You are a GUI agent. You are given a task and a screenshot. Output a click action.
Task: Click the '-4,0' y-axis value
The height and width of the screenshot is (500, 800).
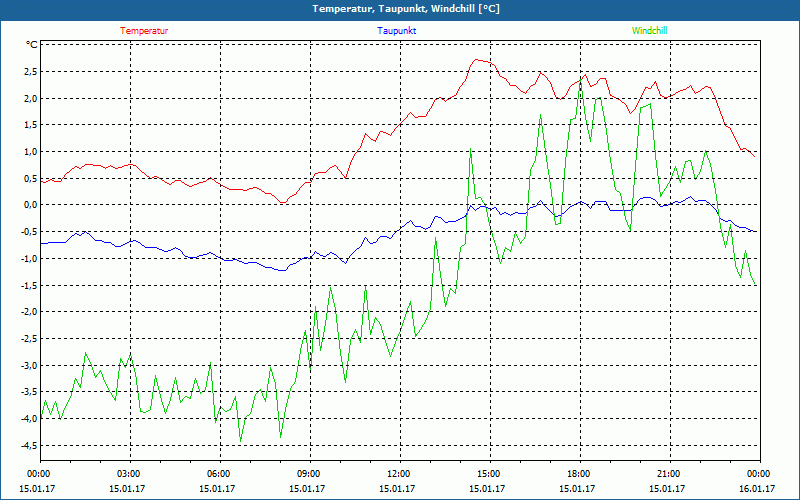click(x=29, y=419)
